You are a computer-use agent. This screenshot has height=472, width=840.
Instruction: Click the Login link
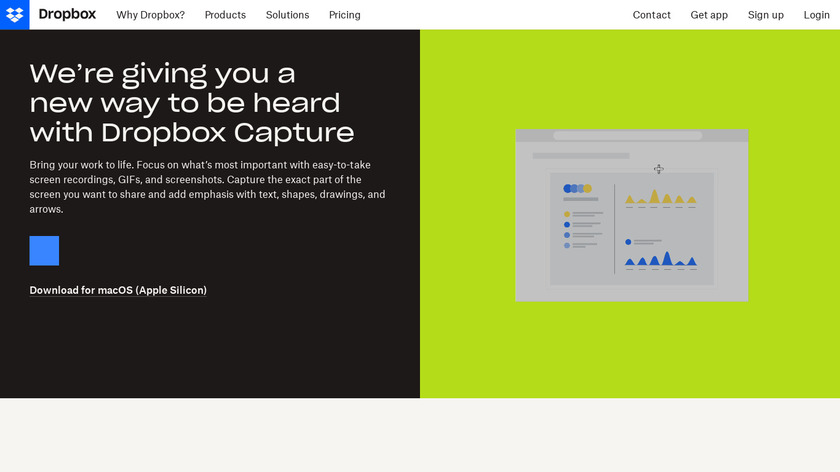click(x=816, y=15)
